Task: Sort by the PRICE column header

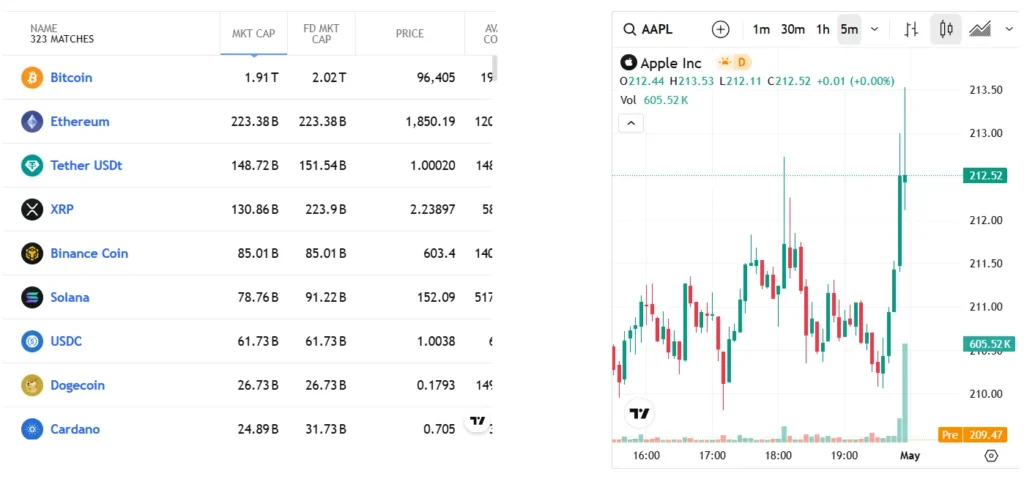Action: [409, 33]
